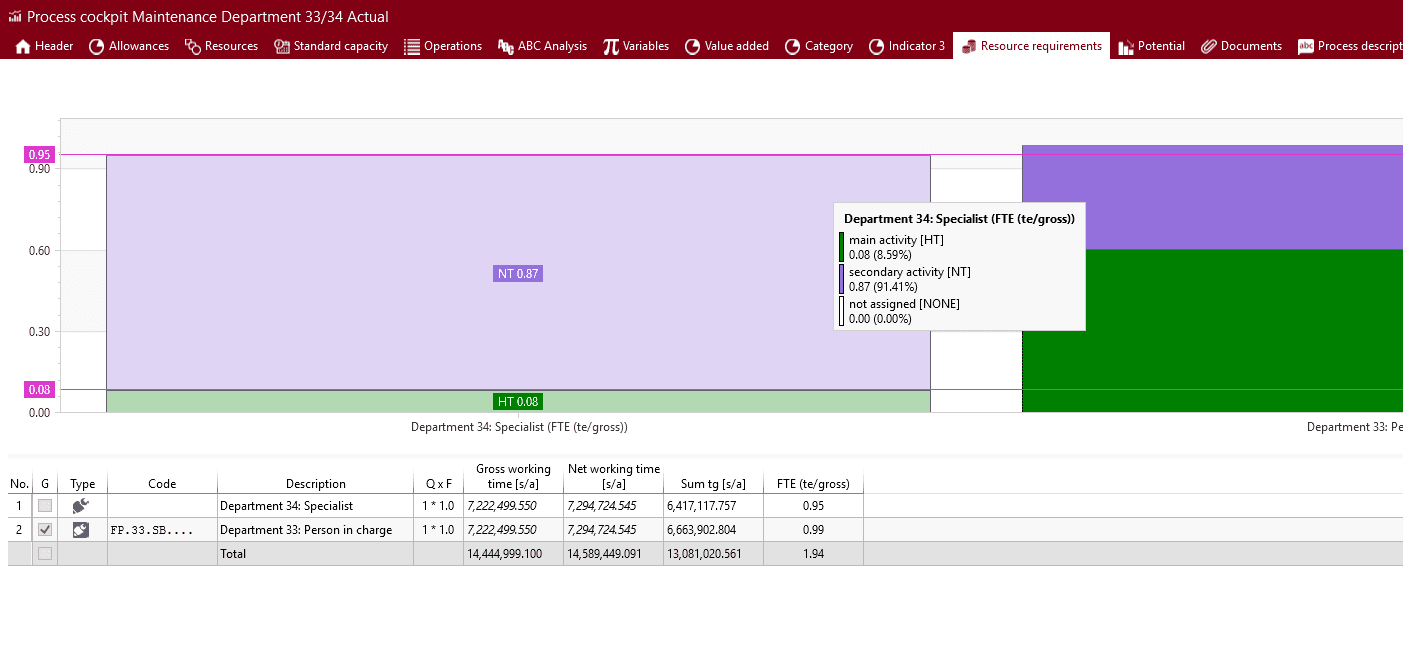Click the Potential chart icon
This screenshot has height=645, width=1403.
tap(1126, 46)
